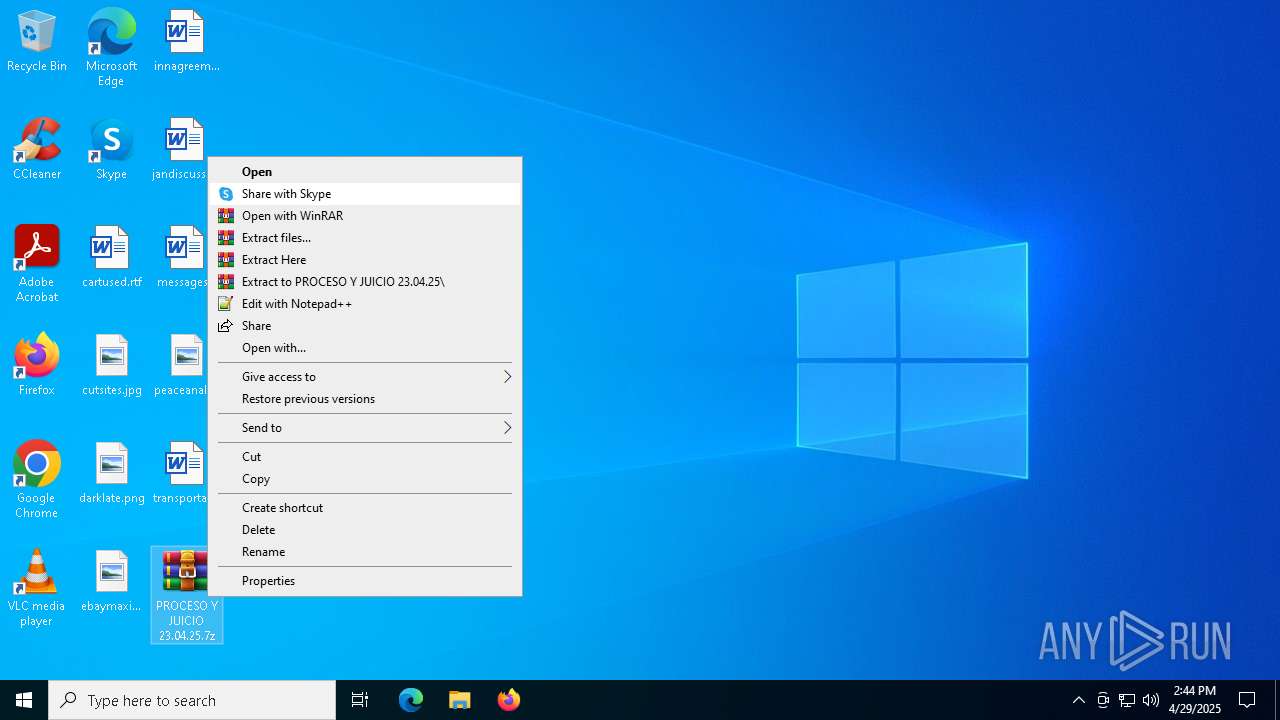The image size is (1280, 720).
Task: Open the Recycle Bin desktop icon
Action: (37, 42)
